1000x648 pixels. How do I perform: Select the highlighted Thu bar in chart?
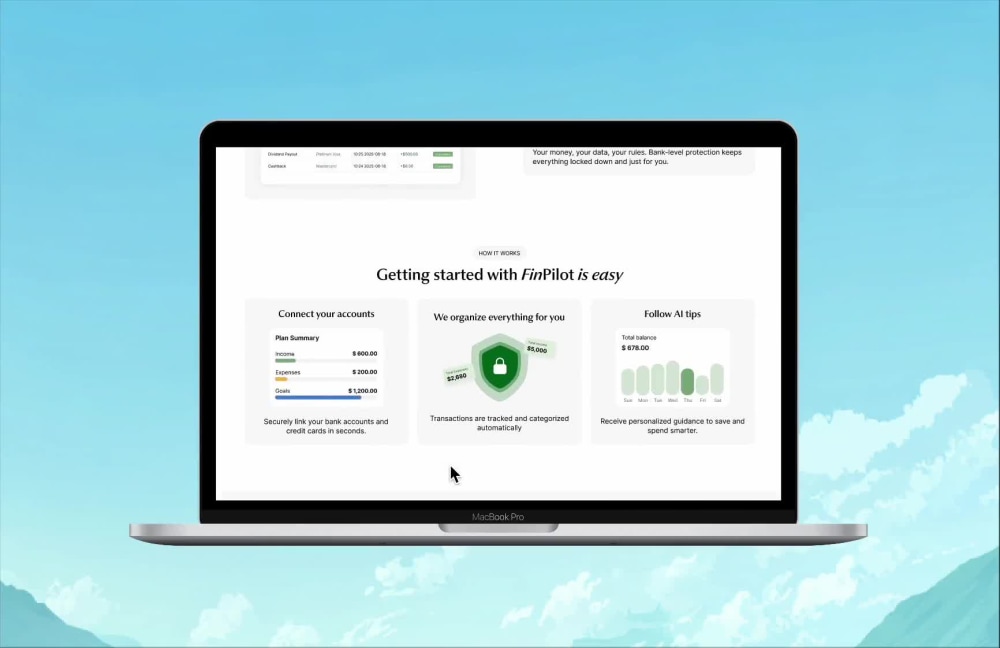pyautogui.click(x=688, y=382)
